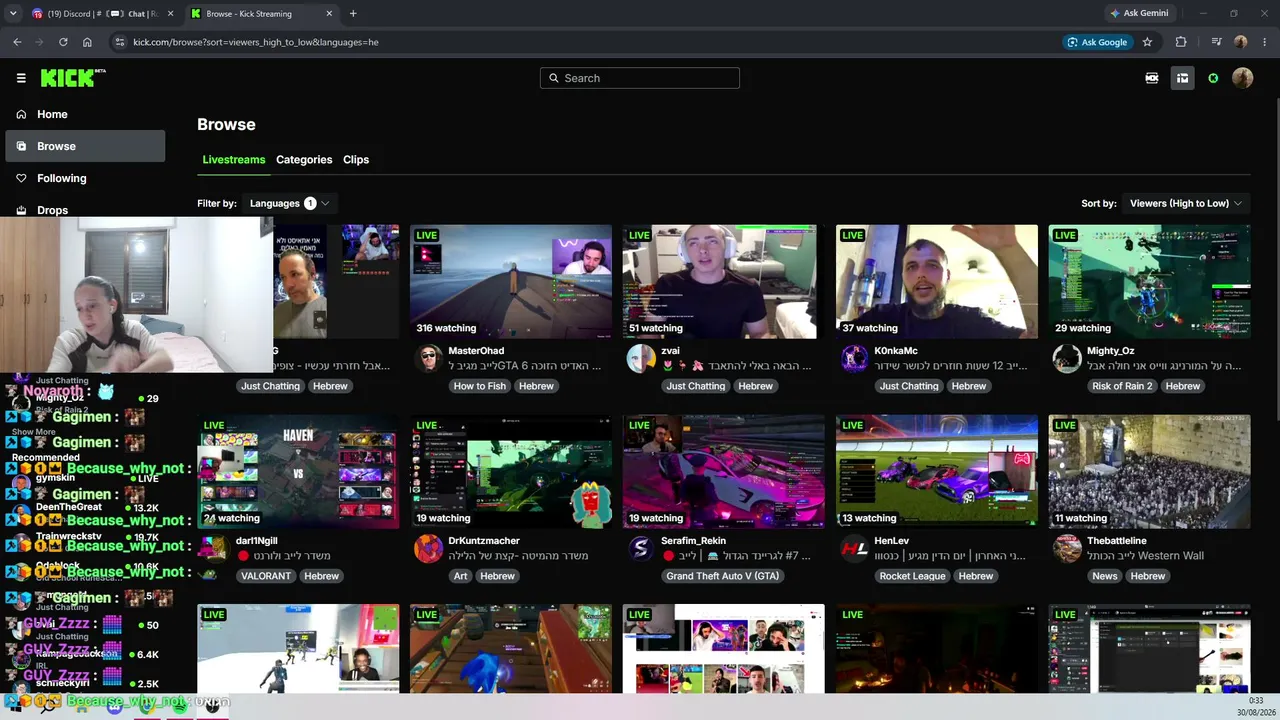Click the highlighted layout icon in Kick header
This screenshot has width=1280, height=720.
1182,78
